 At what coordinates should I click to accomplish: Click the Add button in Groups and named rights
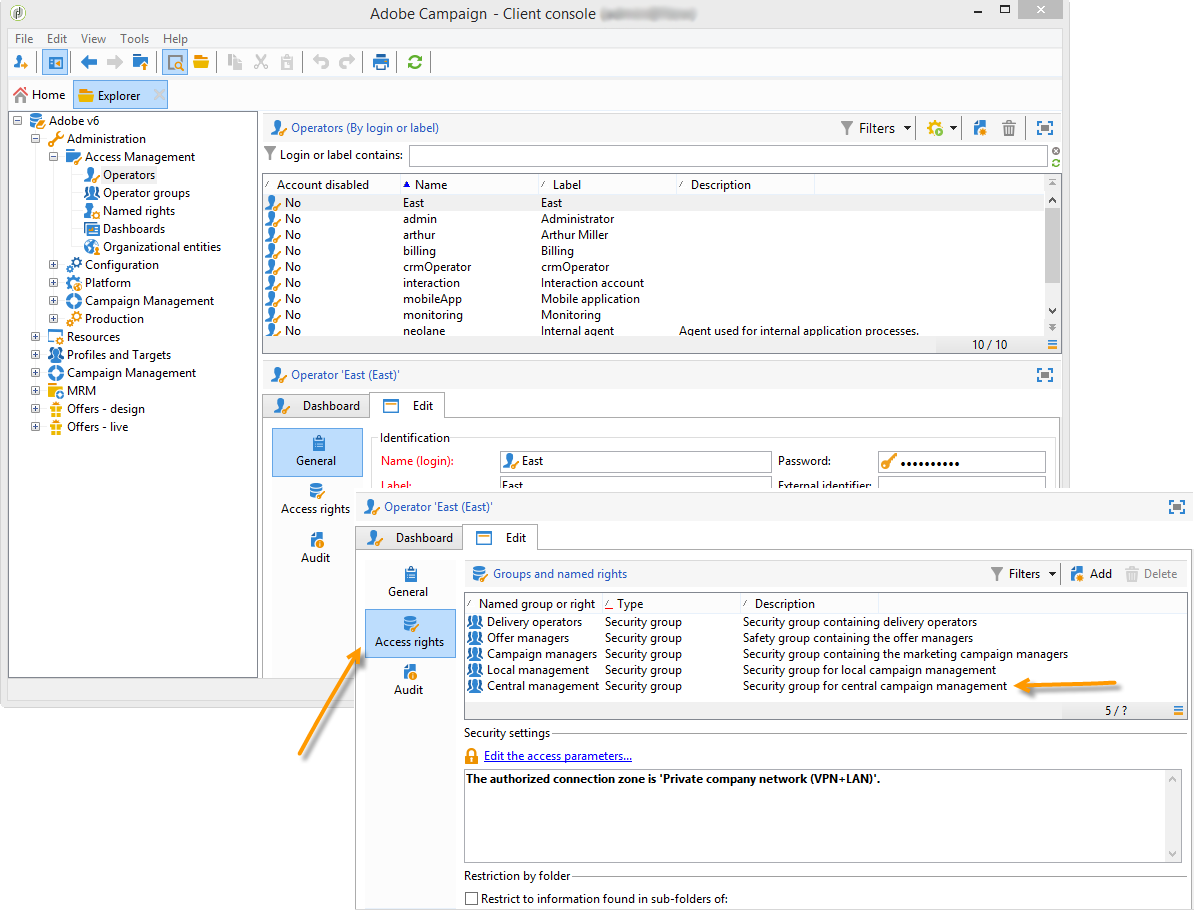click(x=1091, y=574)
